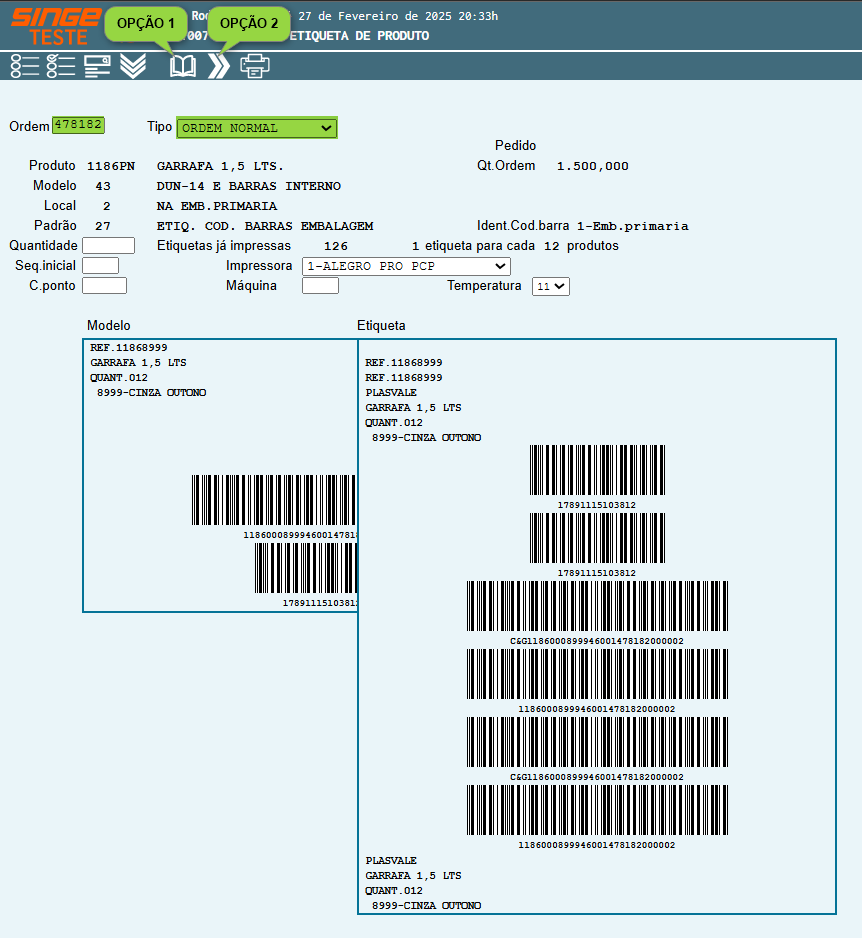Click the SINGE TESTE logo
This screenshot has height=938, width=862.
click(54, 25)
